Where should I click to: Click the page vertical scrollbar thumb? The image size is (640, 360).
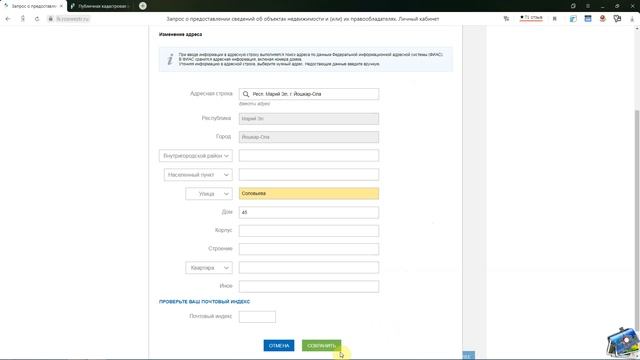[637, 220]
